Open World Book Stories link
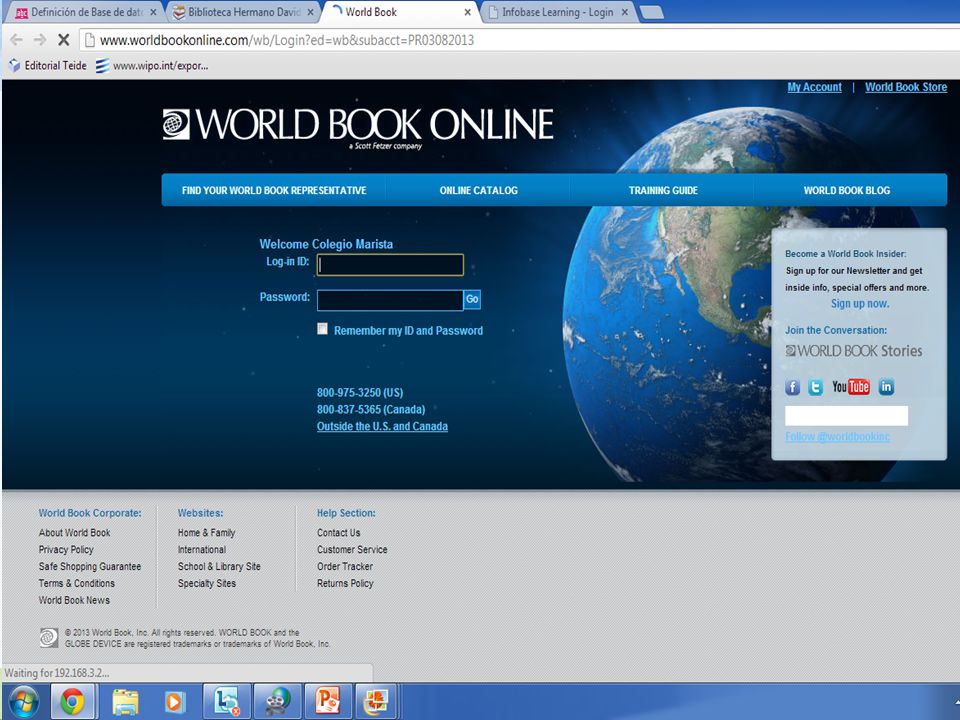The height and width of the screenshot is (720, 960). tap(853, 351)
